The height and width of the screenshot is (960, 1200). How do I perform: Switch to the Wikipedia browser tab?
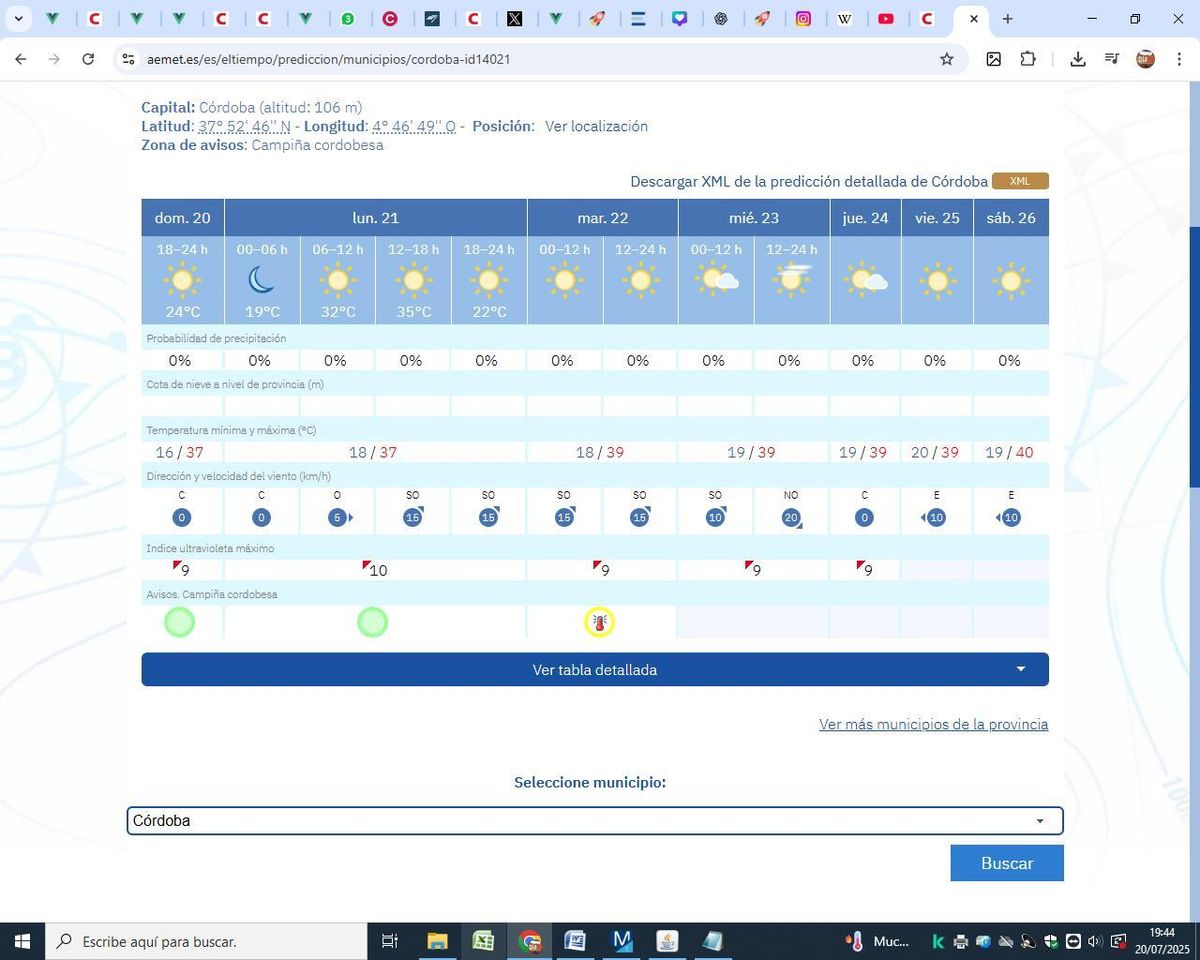pyautogui.click(x=845, y=19)
